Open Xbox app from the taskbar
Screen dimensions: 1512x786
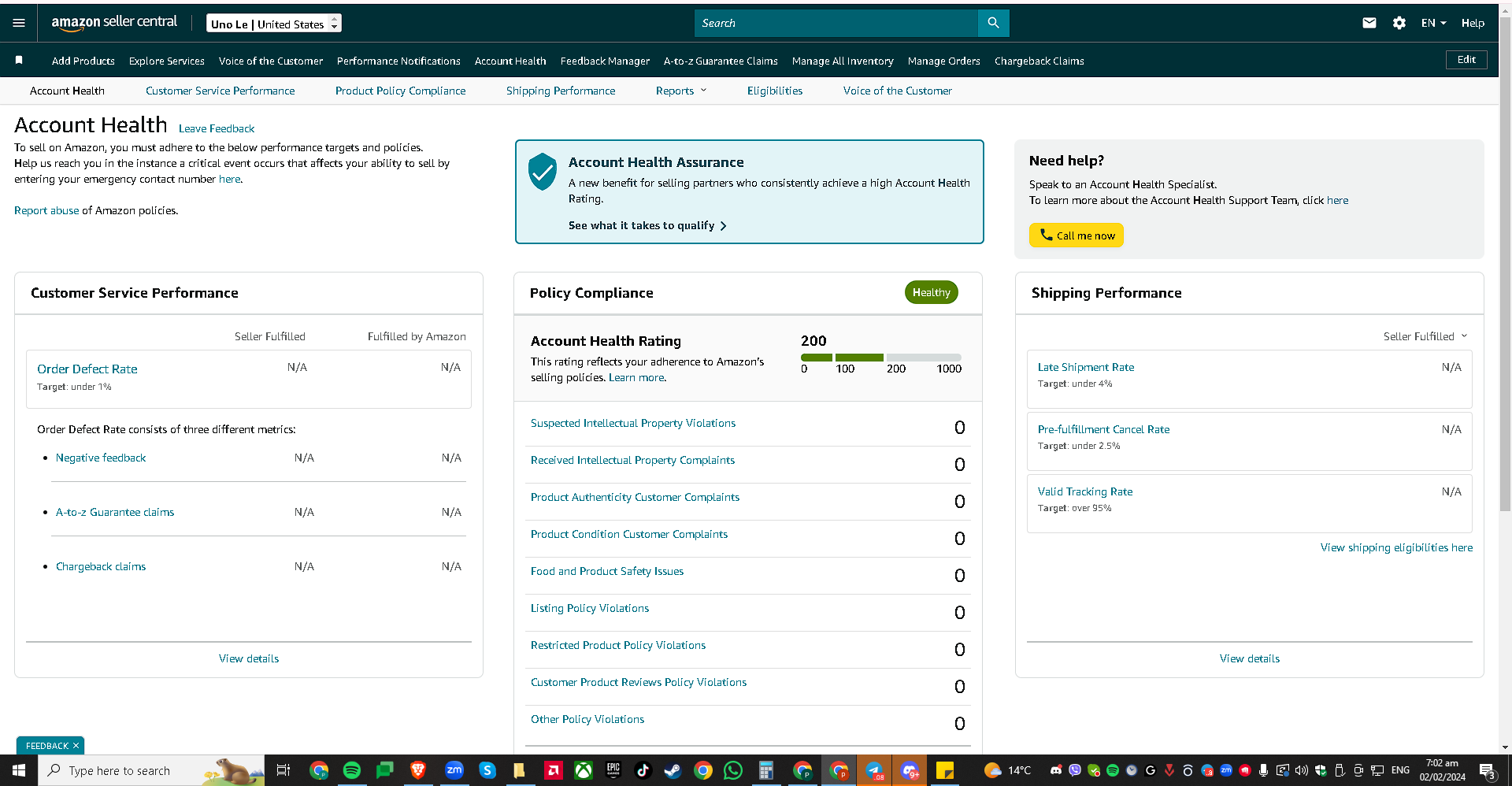(x=584, y=770)
